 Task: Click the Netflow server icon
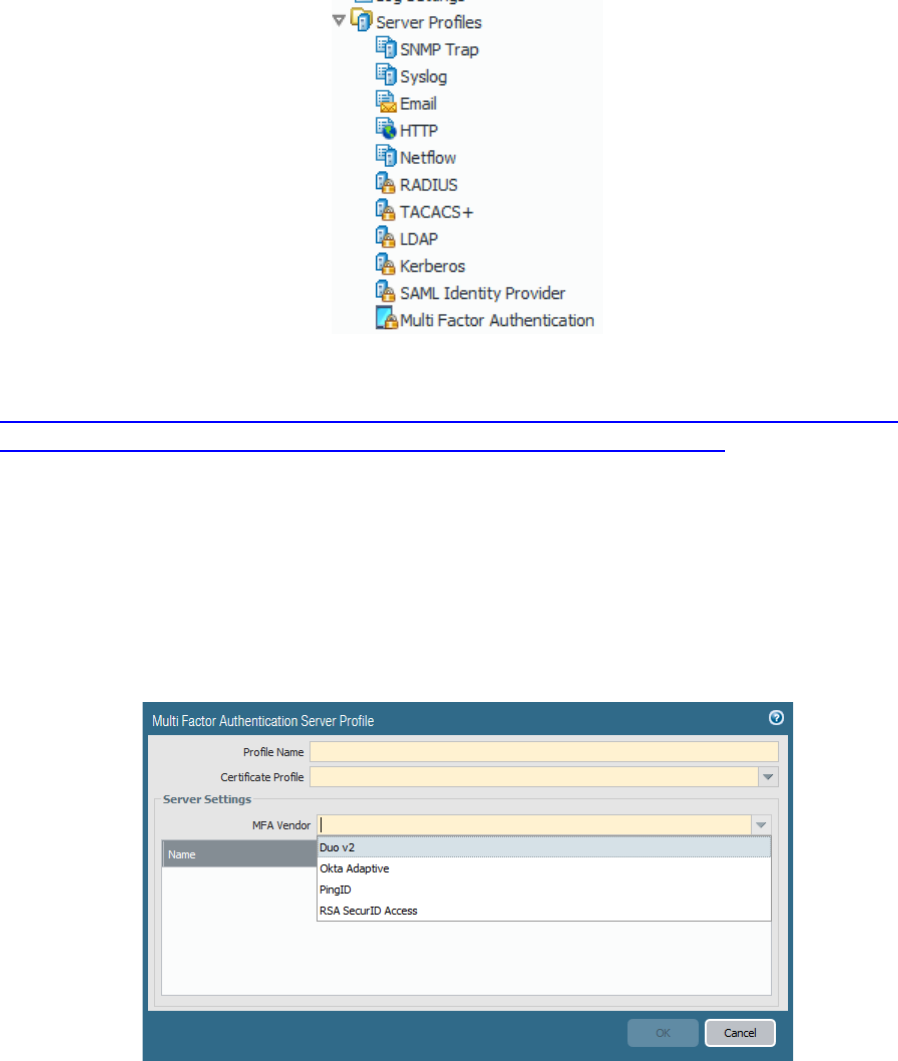(386, 156)
